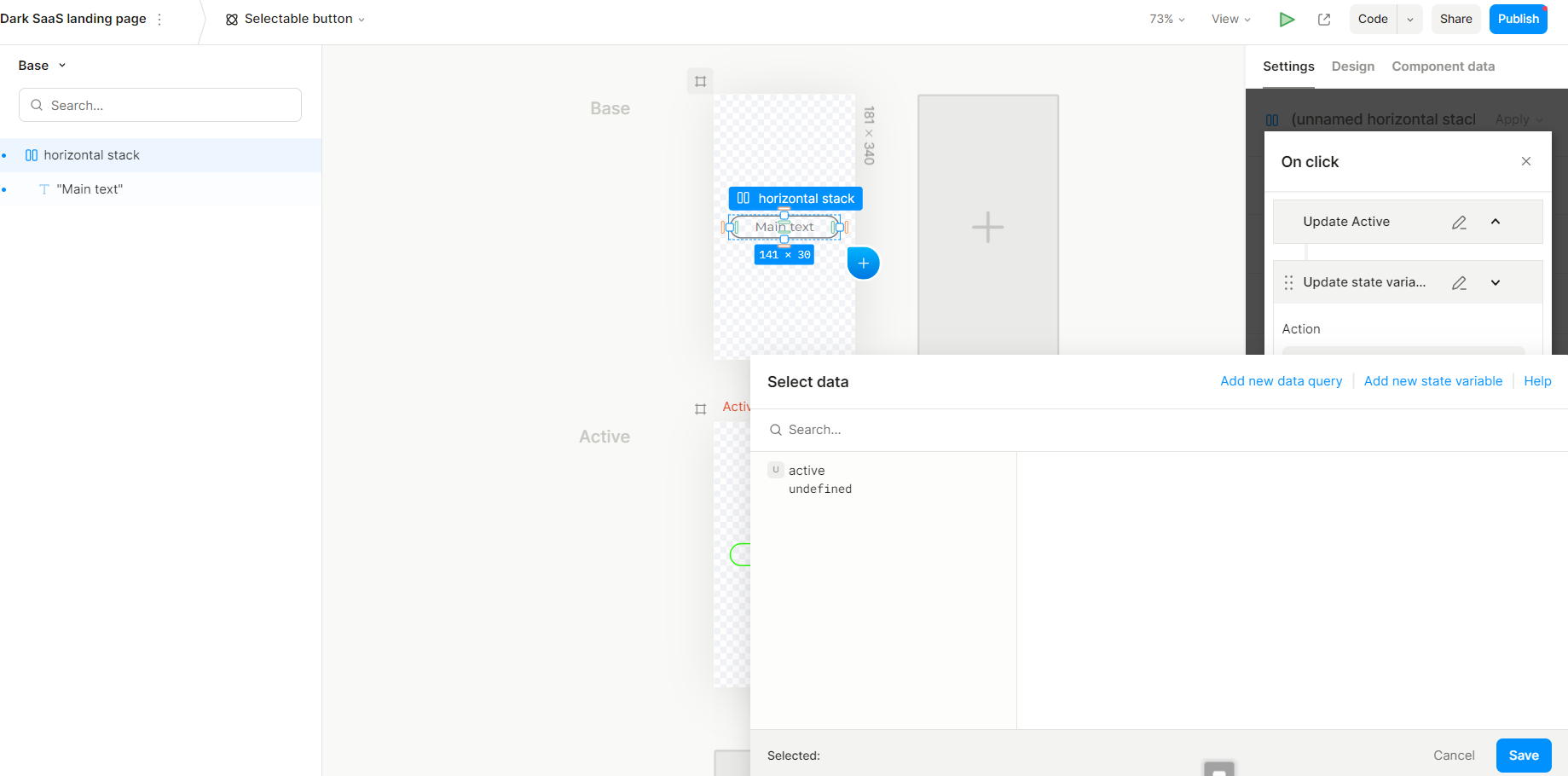Switch to the Component data tab
Viewport: 1568px width, 776px height.
[x=1443, y=67]
